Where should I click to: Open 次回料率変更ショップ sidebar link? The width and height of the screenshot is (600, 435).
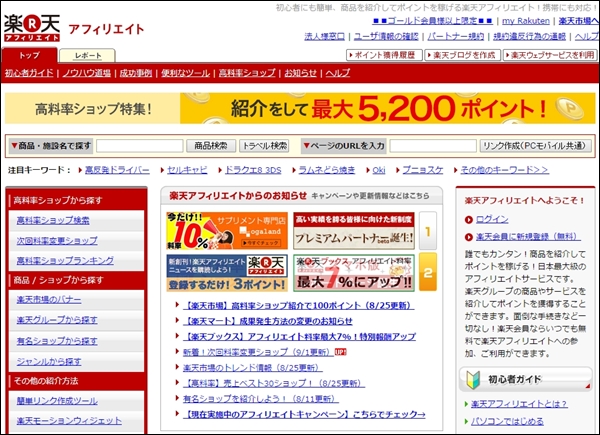point(57,241)
